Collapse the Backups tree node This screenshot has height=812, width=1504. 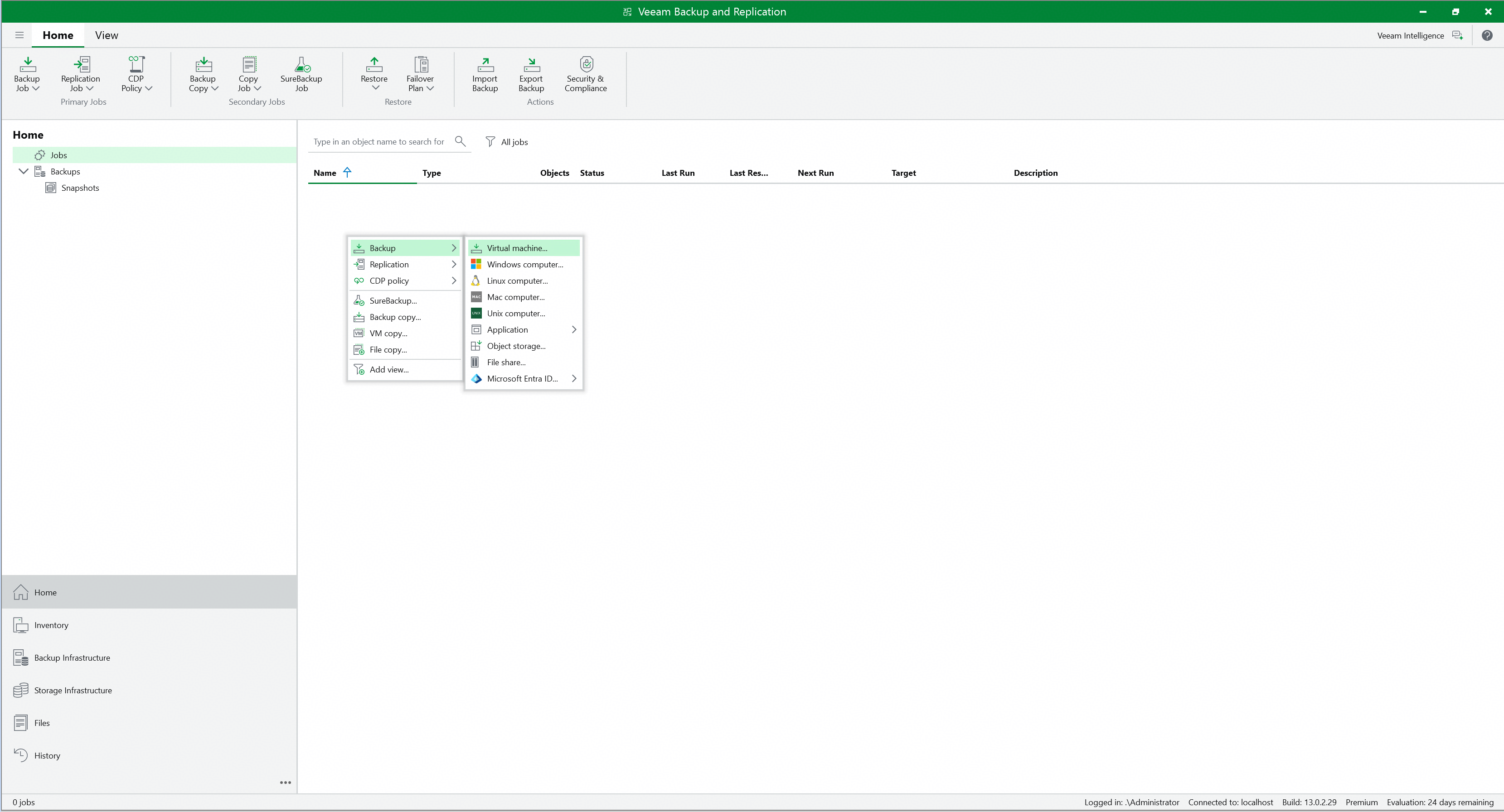coord(24,172)
